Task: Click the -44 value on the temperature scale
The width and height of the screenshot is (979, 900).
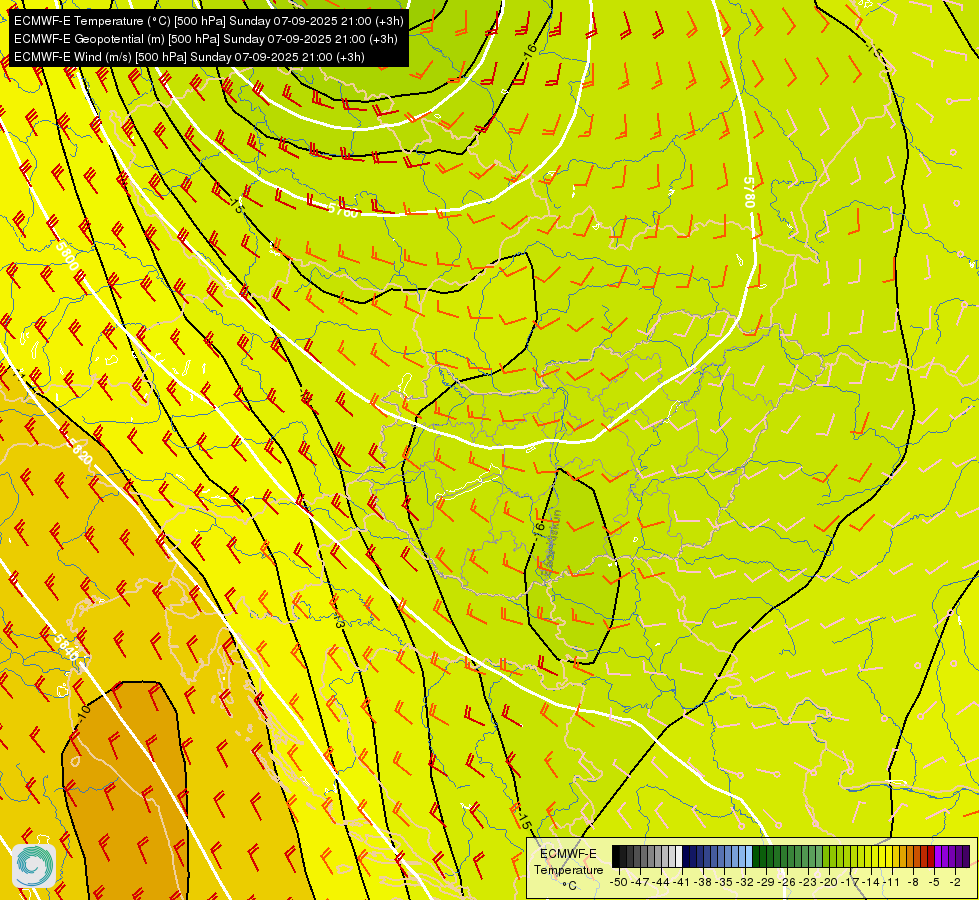Action: tap(661, 882)
